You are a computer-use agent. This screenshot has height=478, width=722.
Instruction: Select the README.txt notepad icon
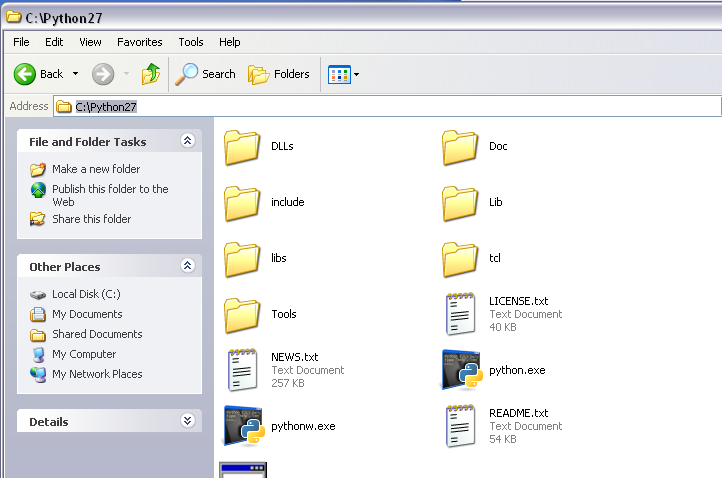pyautogui.click(x=460, y=426)
